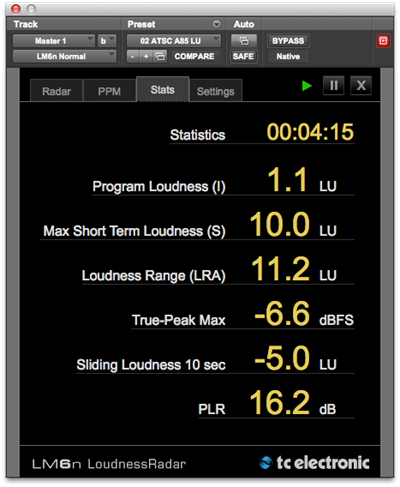Viewport: 400px width, 487px height.
Task: Open the 02 ATSC A85 LU preset dropdown
Action: coord(174,41)
